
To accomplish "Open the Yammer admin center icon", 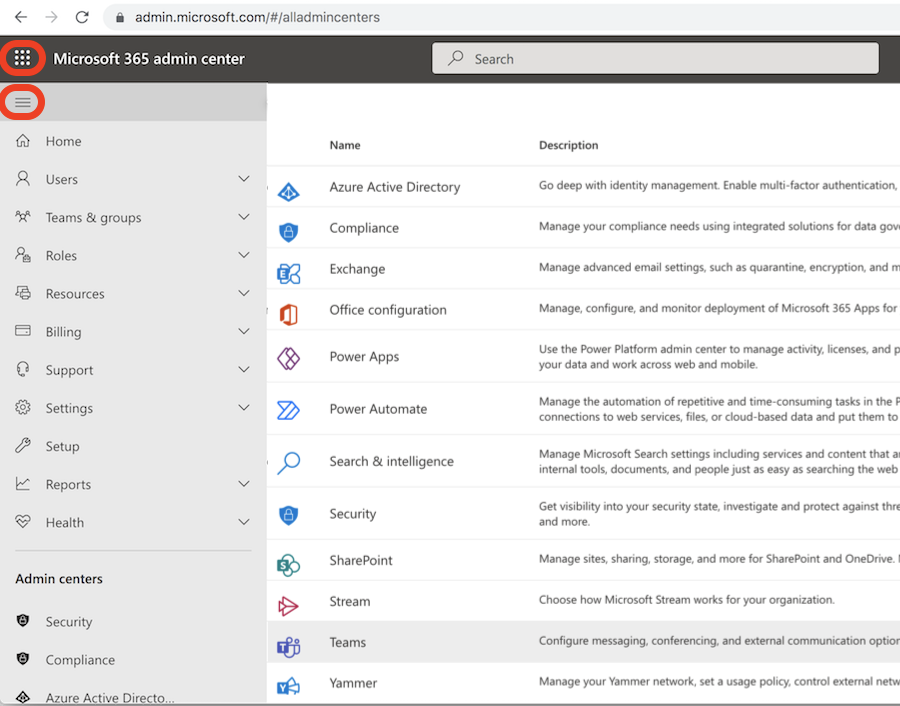I will (289, 683).
